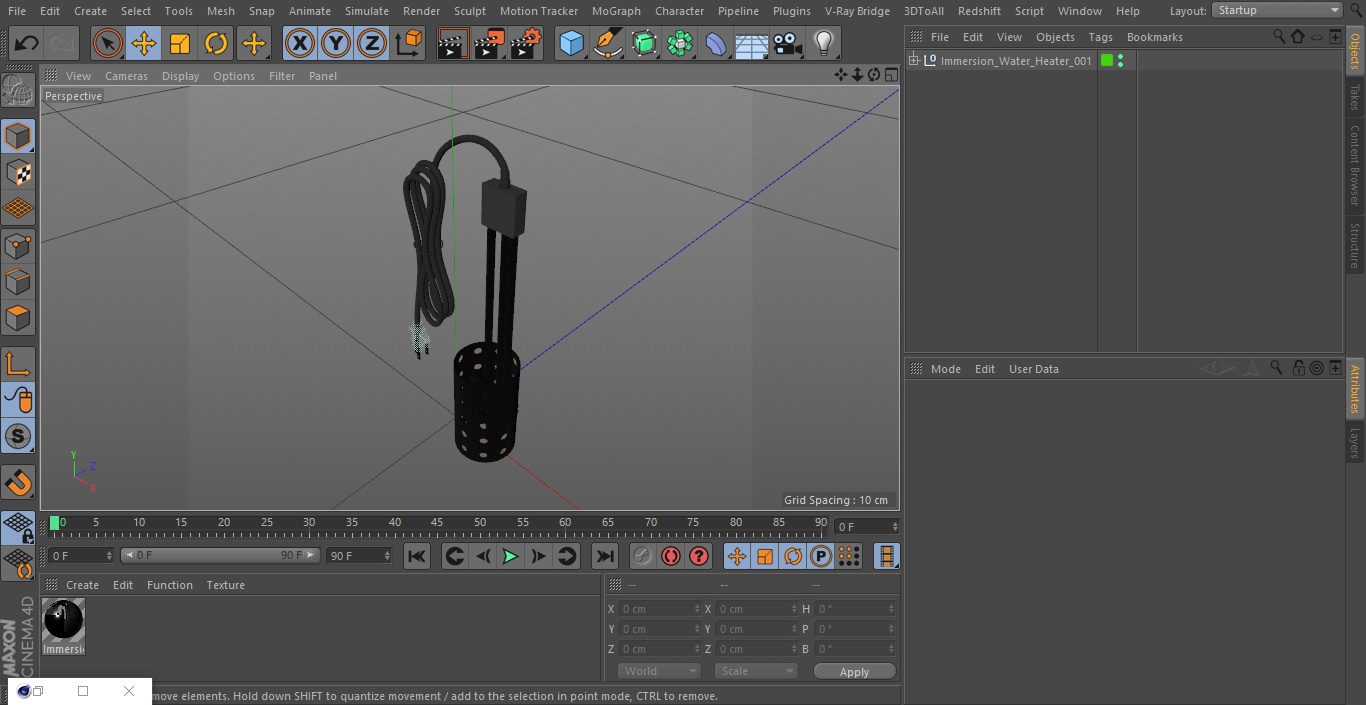Open the Simulate menu
The image size is (1366, 705).
(x=367, y=11)
